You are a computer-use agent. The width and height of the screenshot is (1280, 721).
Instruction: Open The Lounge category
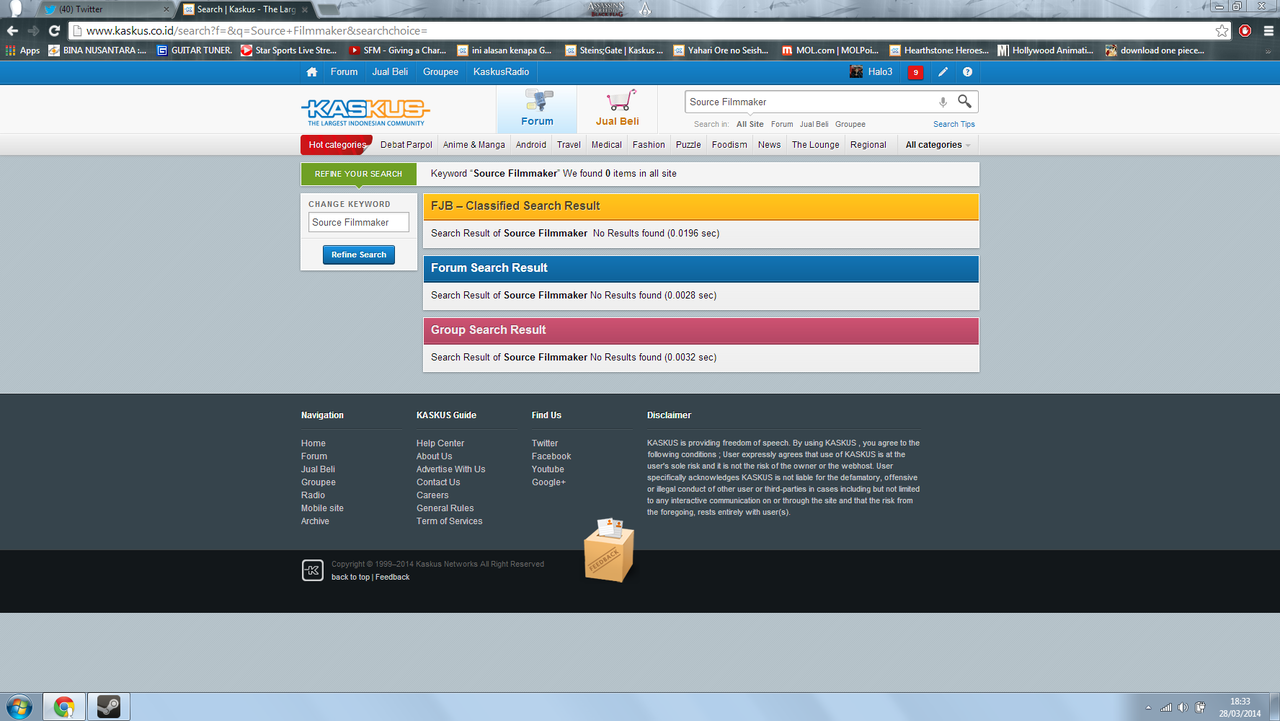pos(816,145)
